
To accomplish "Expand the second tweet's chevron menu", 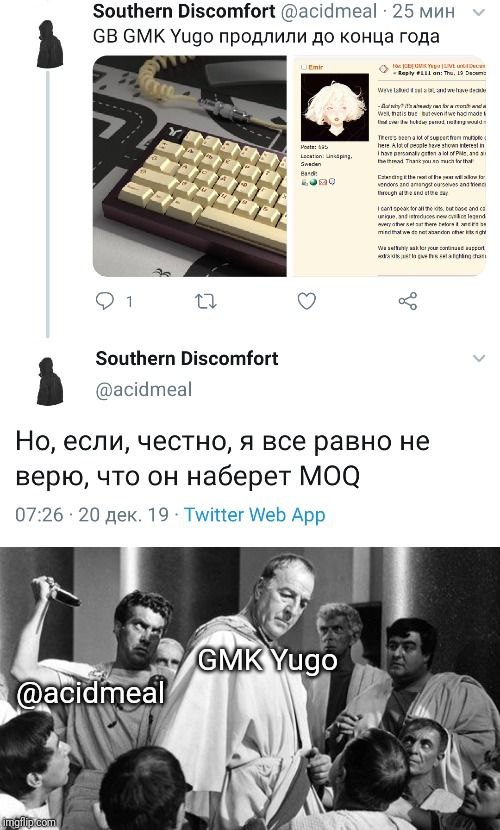I will pyautogui.click(x=478, y=358).
